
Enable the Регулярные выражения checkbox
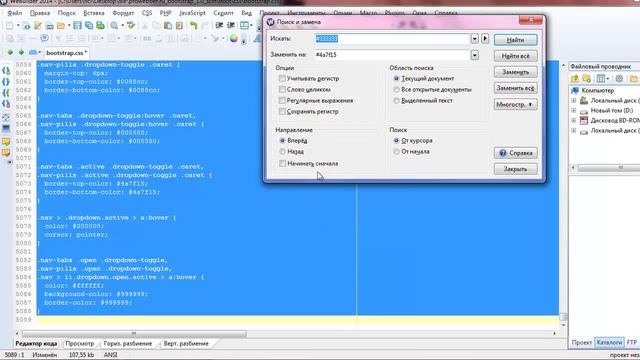(x=282, y=100)
